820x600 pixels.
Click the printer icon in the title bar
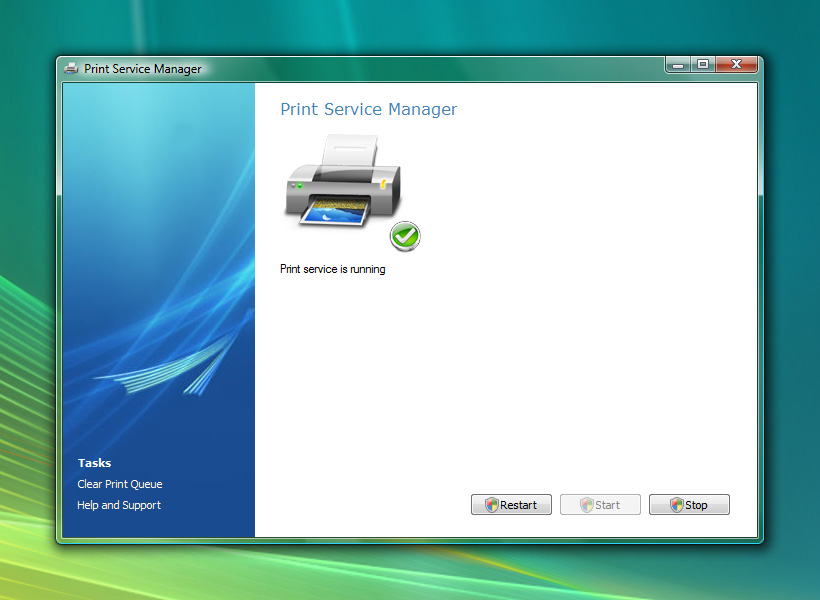point(71,69)
